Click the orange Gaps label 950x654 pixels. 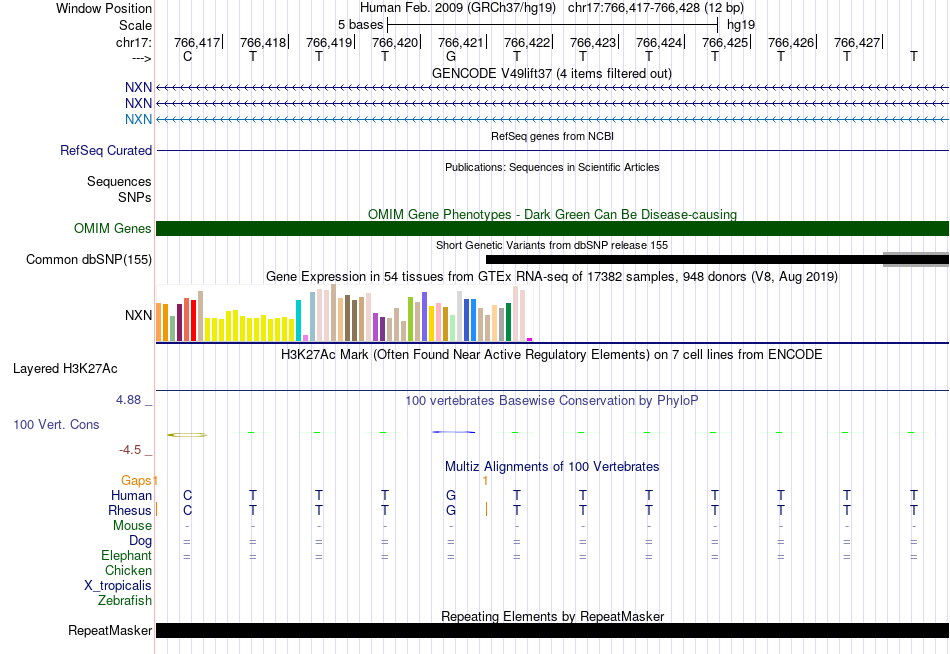(136, 481)
